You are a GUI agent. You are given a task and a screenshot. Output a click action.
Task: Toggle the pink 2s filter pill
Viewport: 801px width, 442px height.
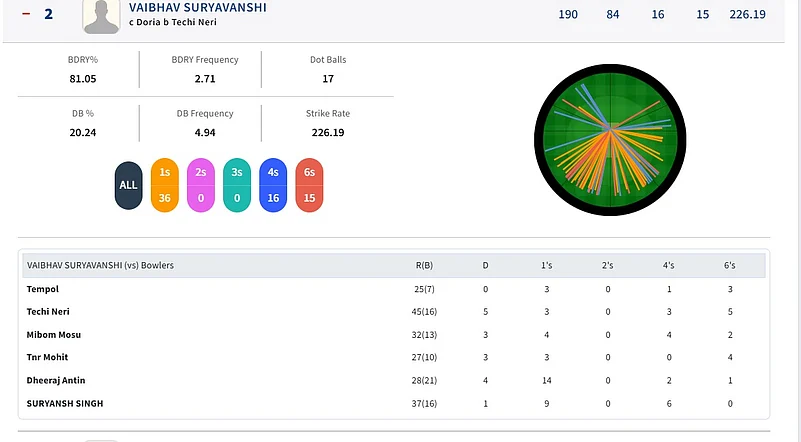pos(201,185)
